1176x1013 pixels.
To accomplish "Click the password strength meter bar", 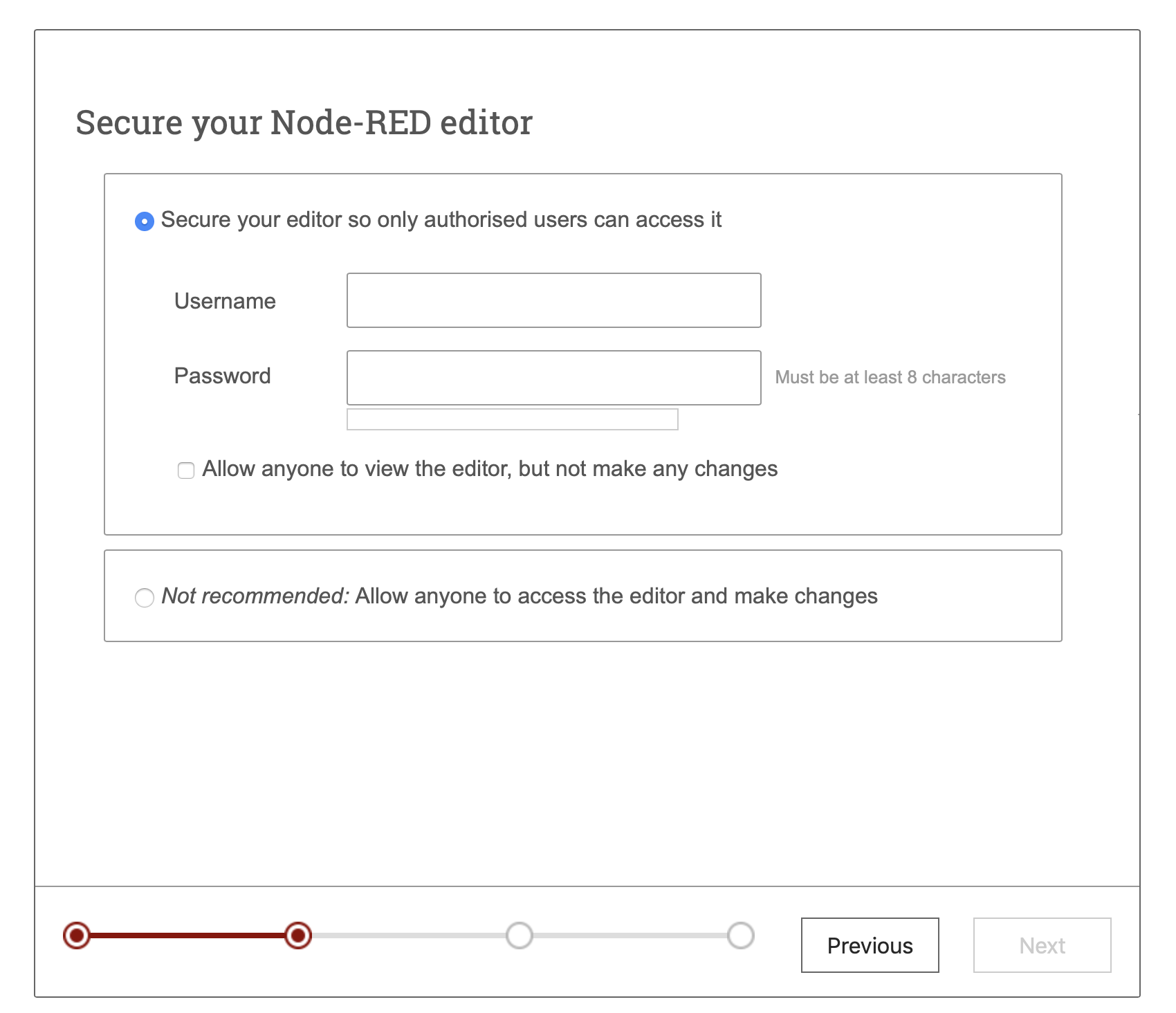I will point(512,419).
